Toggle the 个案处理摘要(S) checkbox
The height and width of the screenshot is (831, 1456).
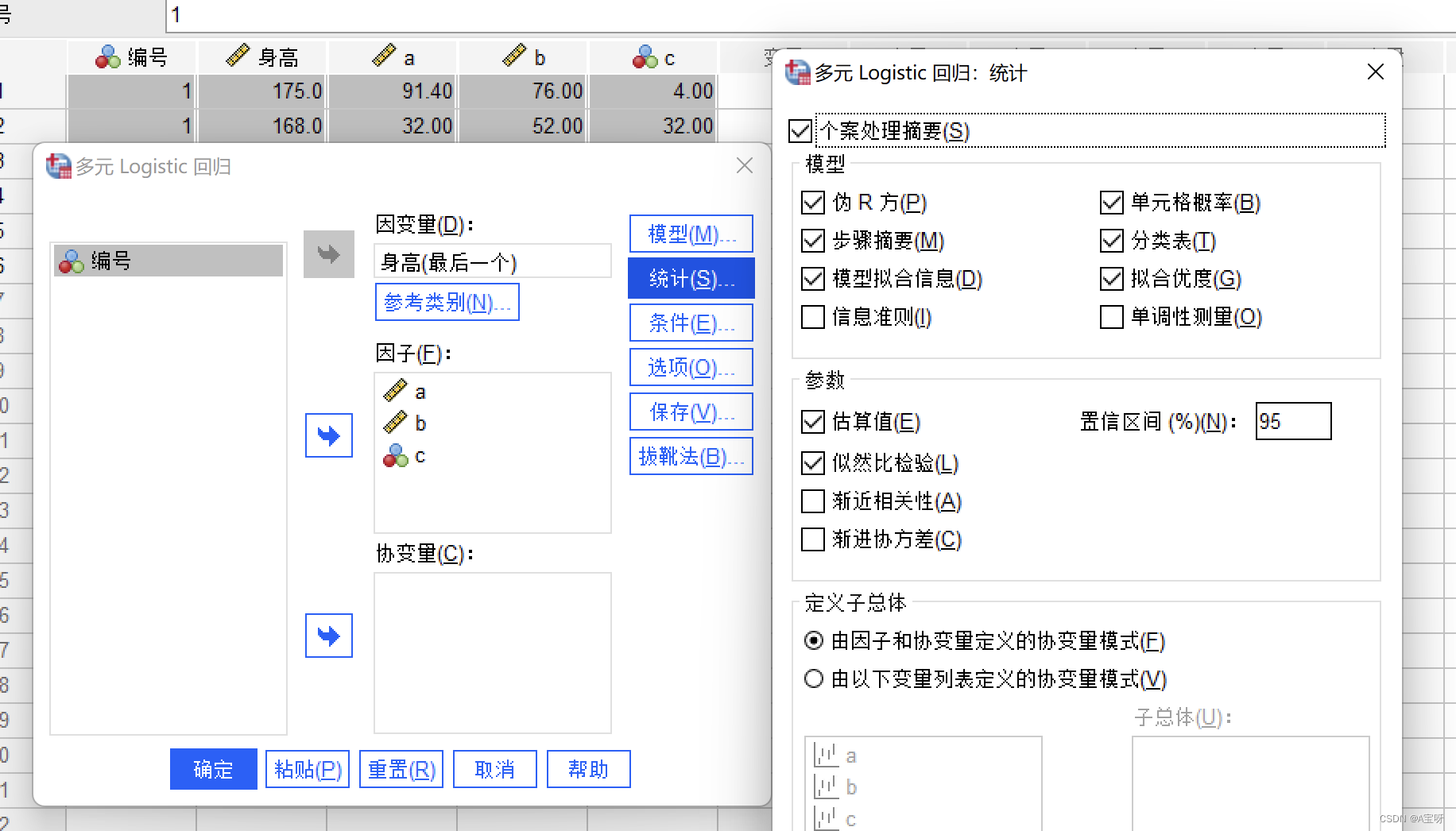coord(800,131)
